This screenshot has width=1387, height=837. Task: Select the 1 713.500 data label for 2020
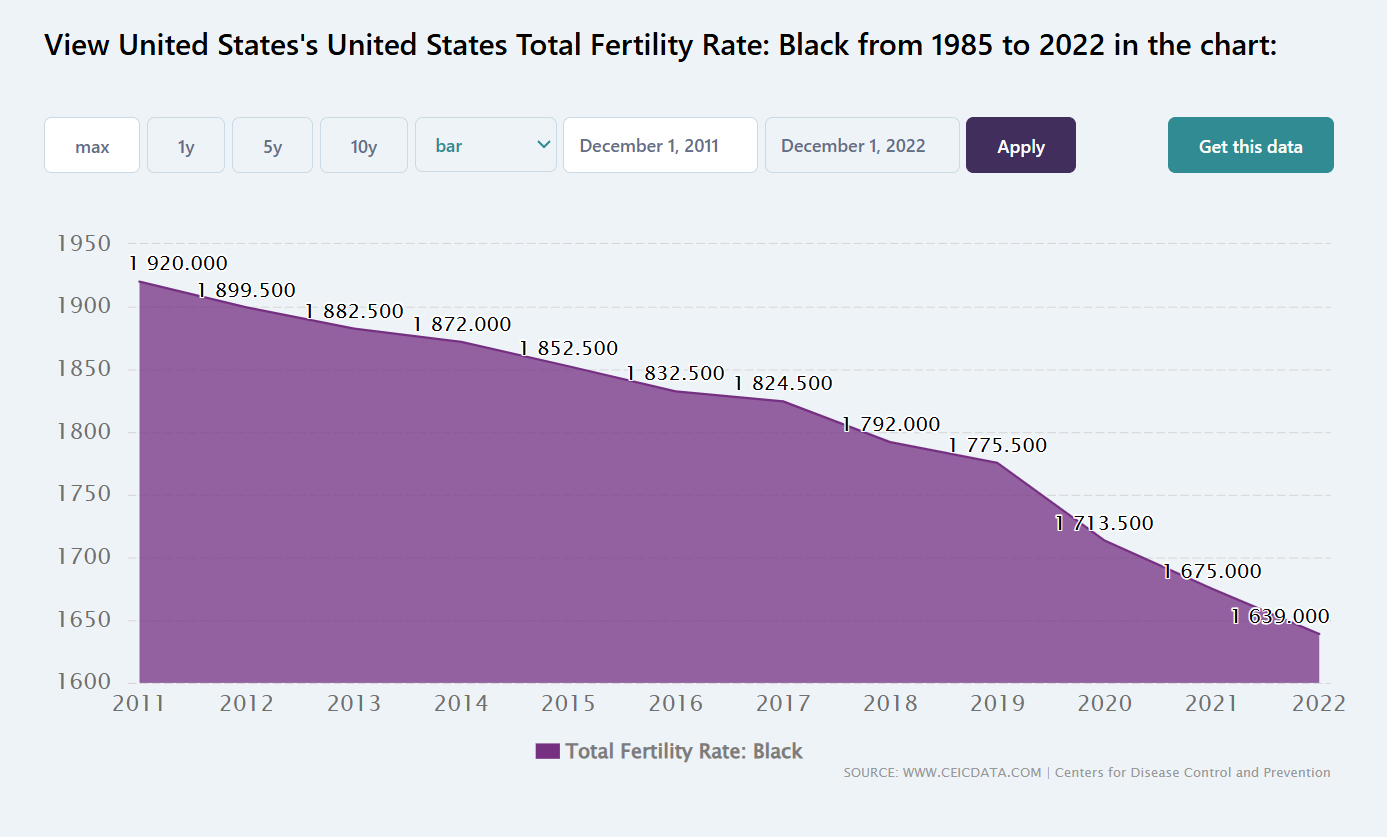(x=1104, y=523)
